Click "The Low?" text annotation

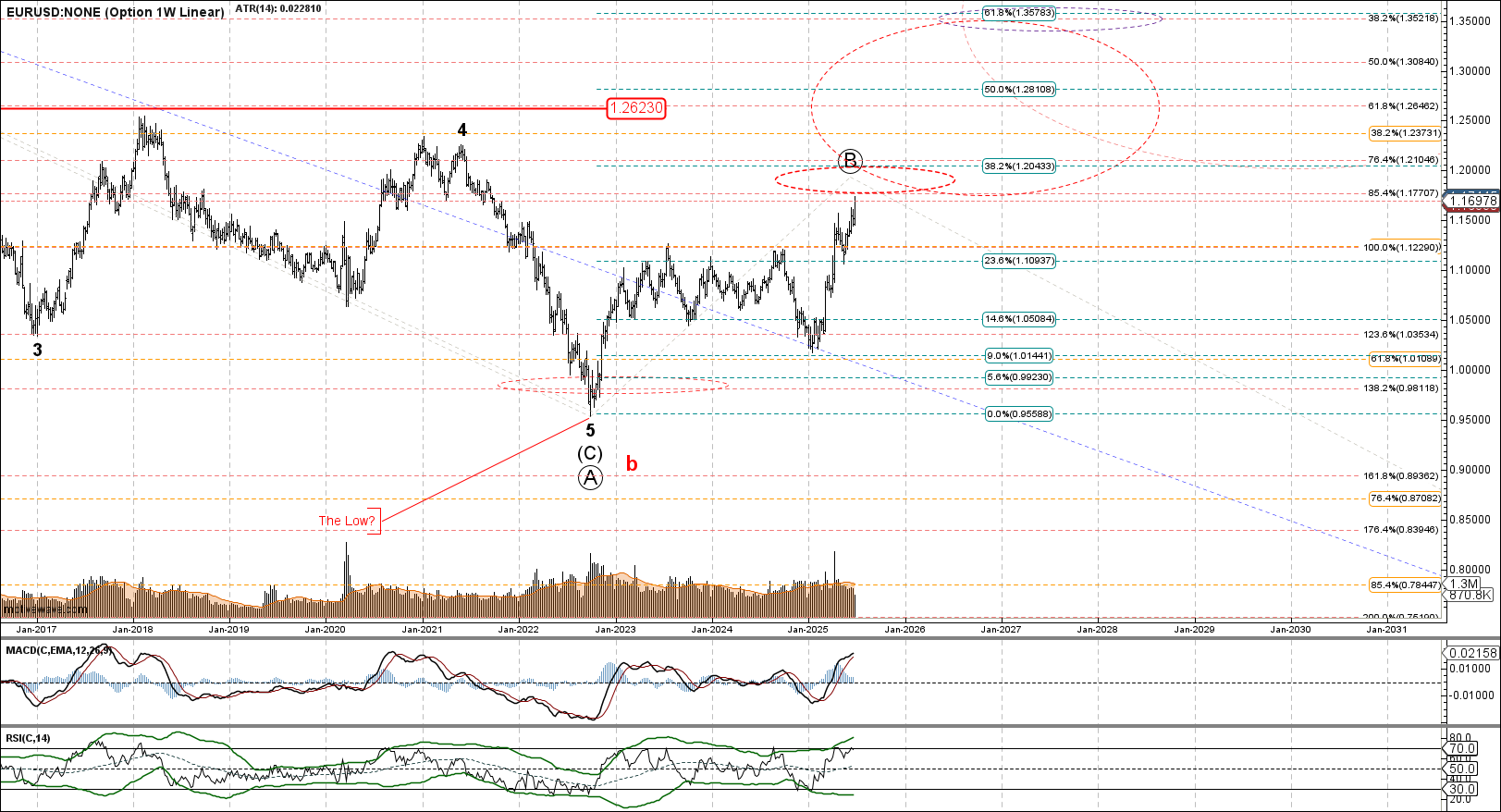pos(347,521)
